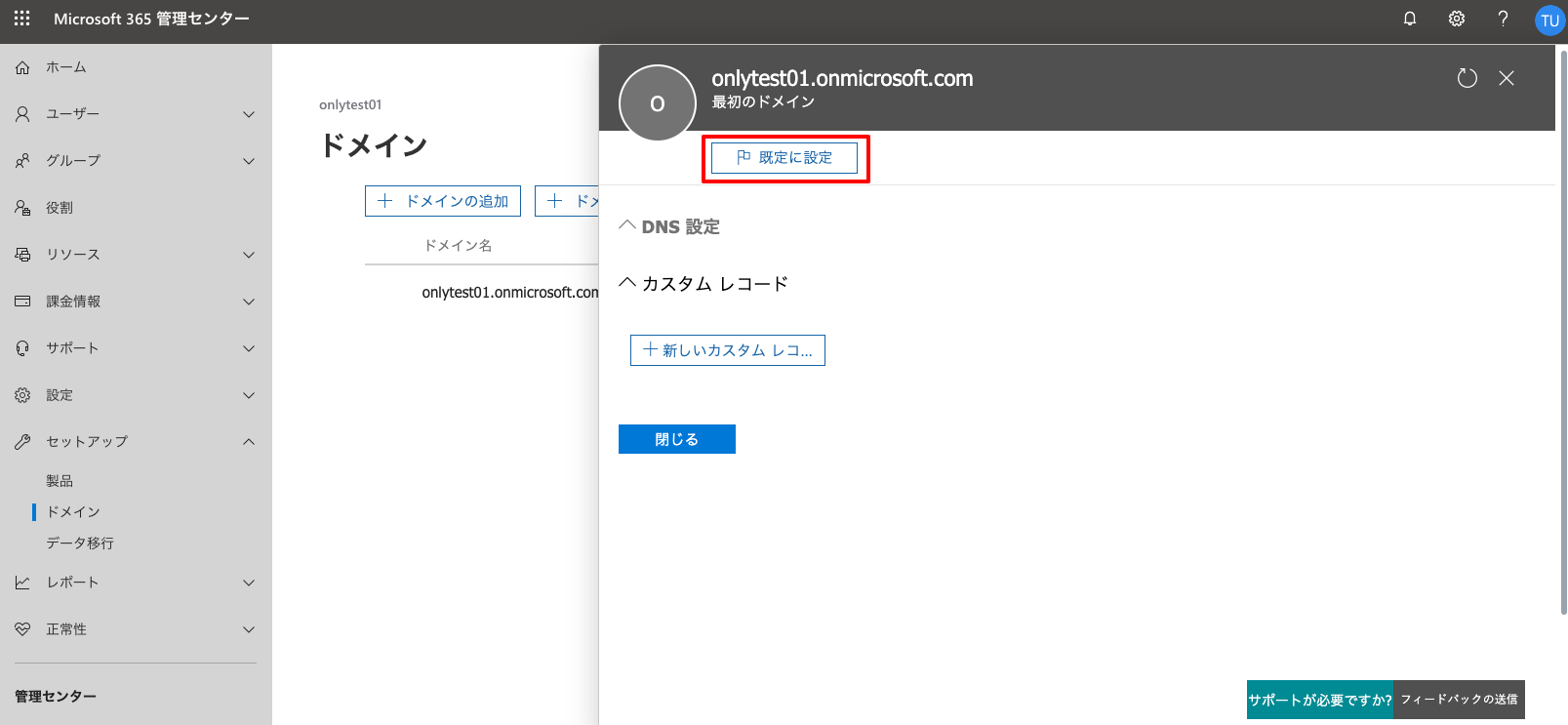The height and width of the screenshot is (725, 1568).
Task: Click the plus icon on 新しいカスタム レコード
Action: [651, 349]
